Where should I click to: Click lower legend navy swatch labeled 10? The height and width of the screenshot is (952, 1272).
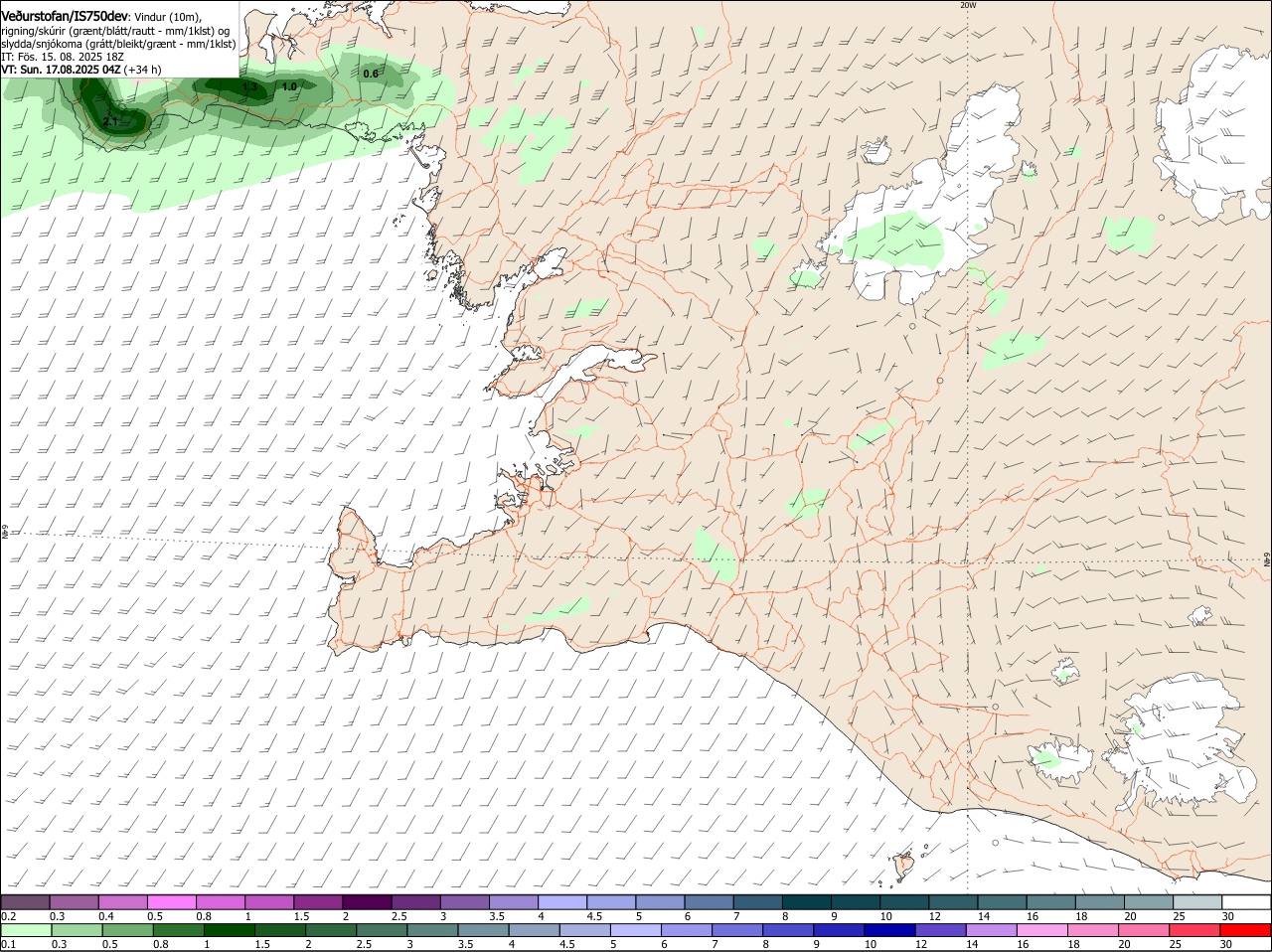tap(889, 929)
